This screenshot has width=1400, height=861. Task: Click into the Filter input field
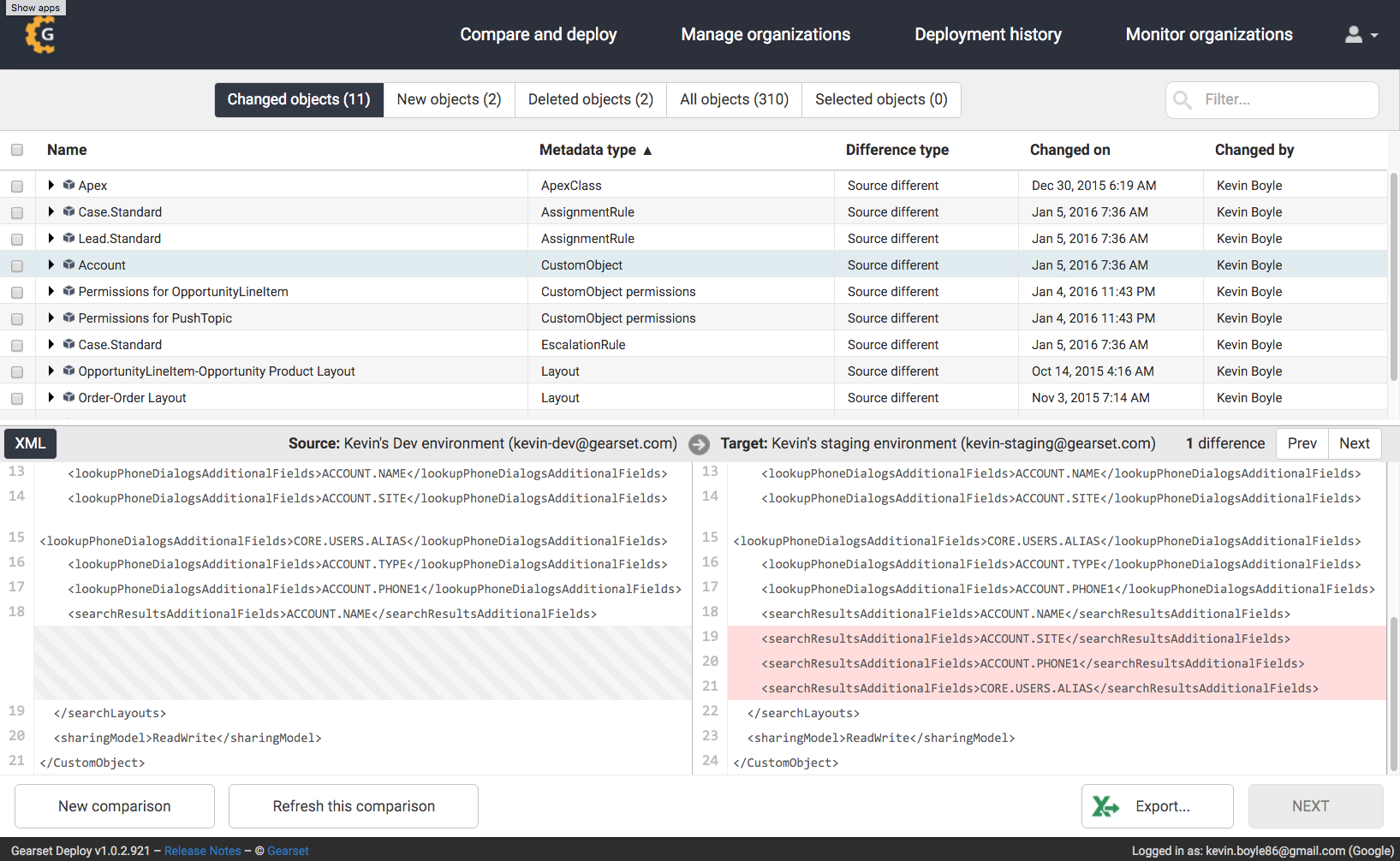point(1272,100)
